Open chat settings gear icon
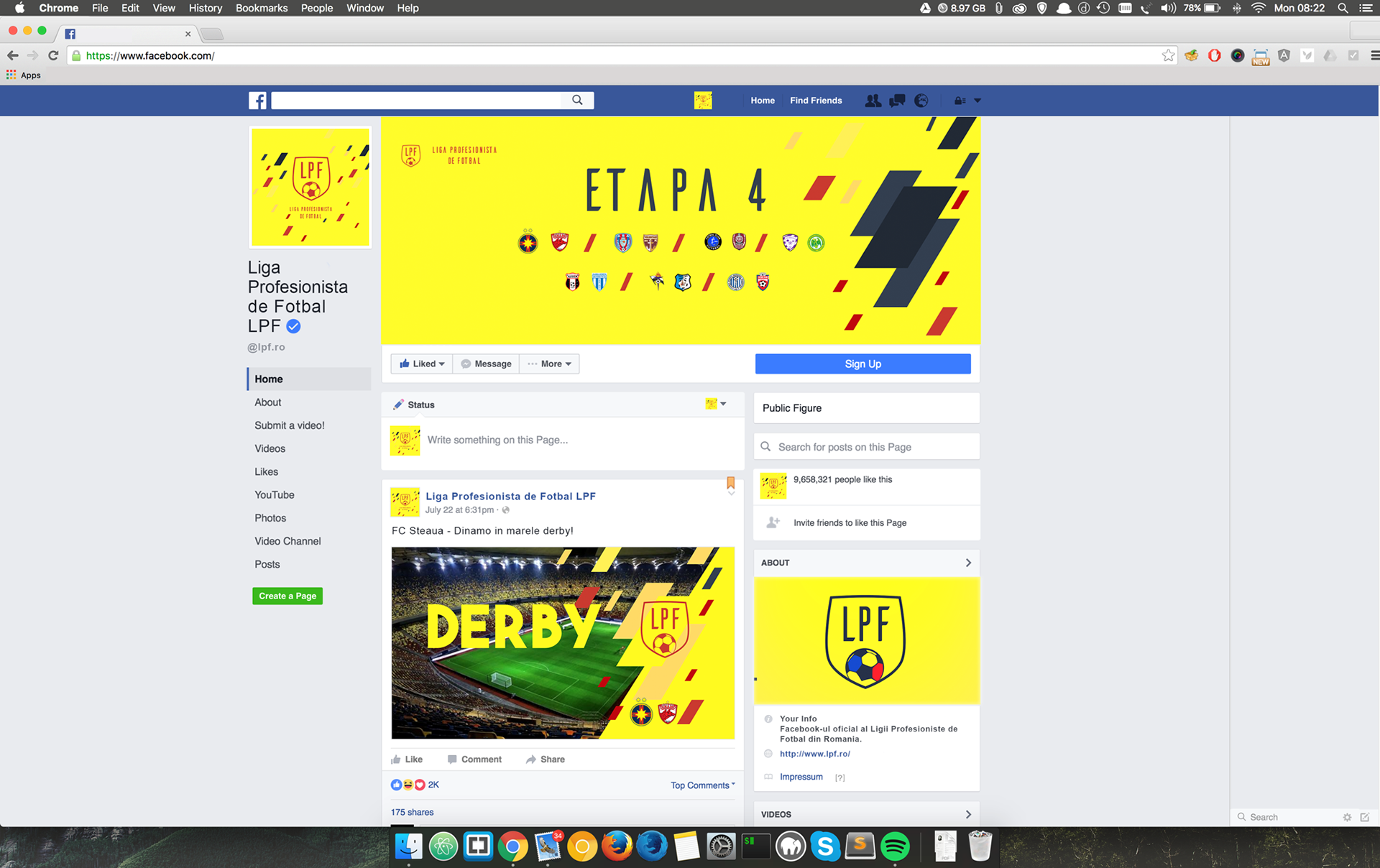This screenshot has width=1380, height=868. tap(1347, 817)
